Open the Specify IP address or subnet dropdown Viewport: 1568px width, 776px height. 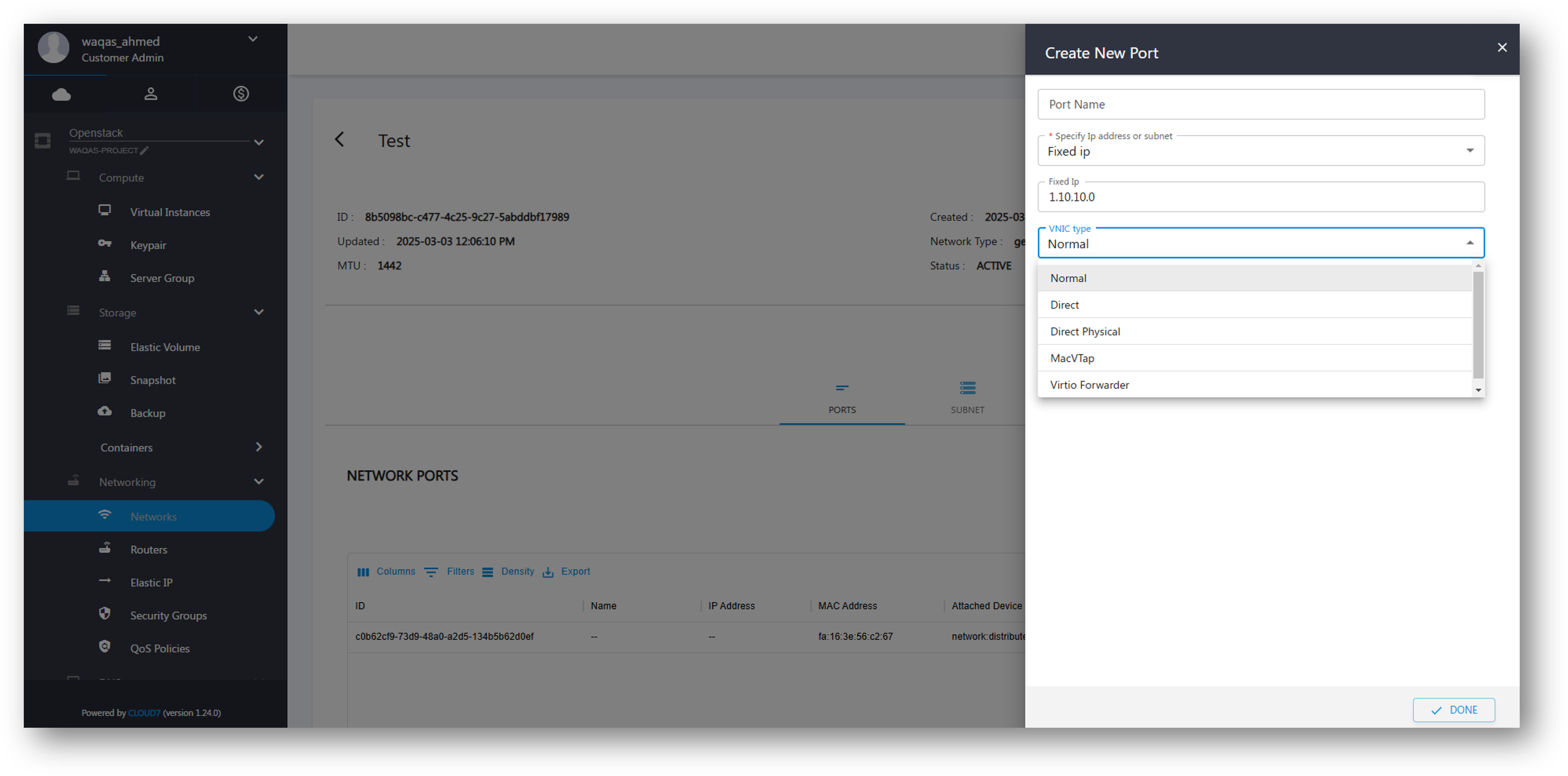click(x=1260, y=151)
